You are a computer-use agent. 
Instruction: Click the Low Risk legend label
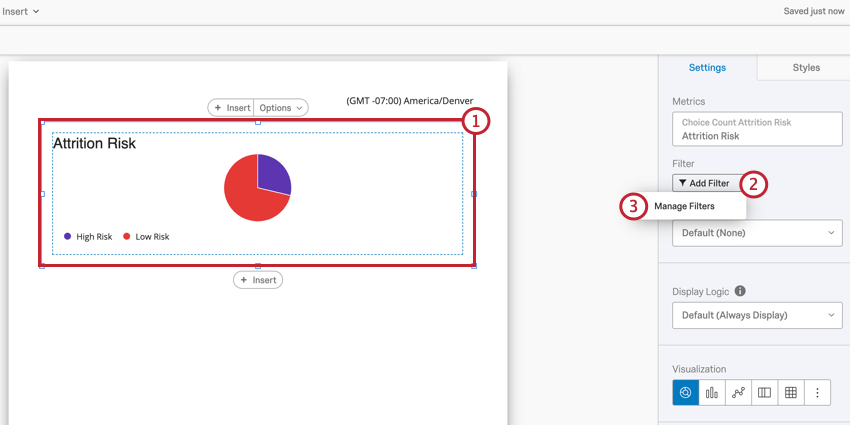[152, 236]
